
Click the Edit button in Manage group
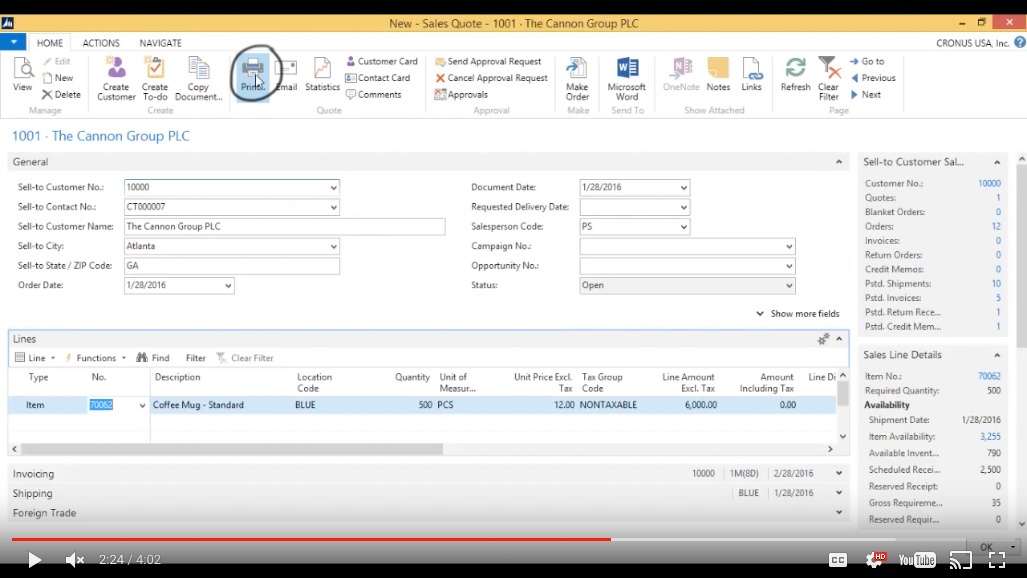click(x=56, y=61)
